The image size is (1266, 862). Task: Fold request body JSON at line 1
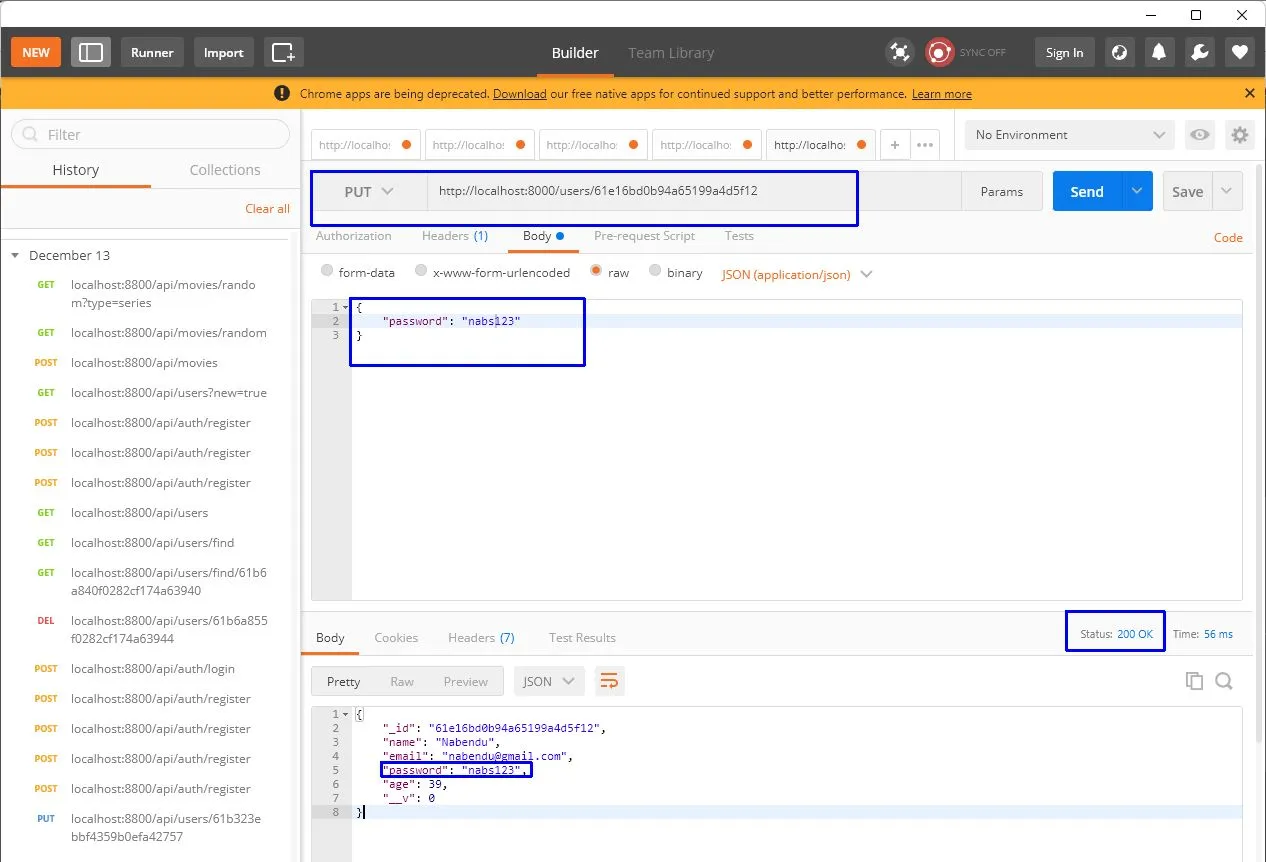(x=346, y=307)
